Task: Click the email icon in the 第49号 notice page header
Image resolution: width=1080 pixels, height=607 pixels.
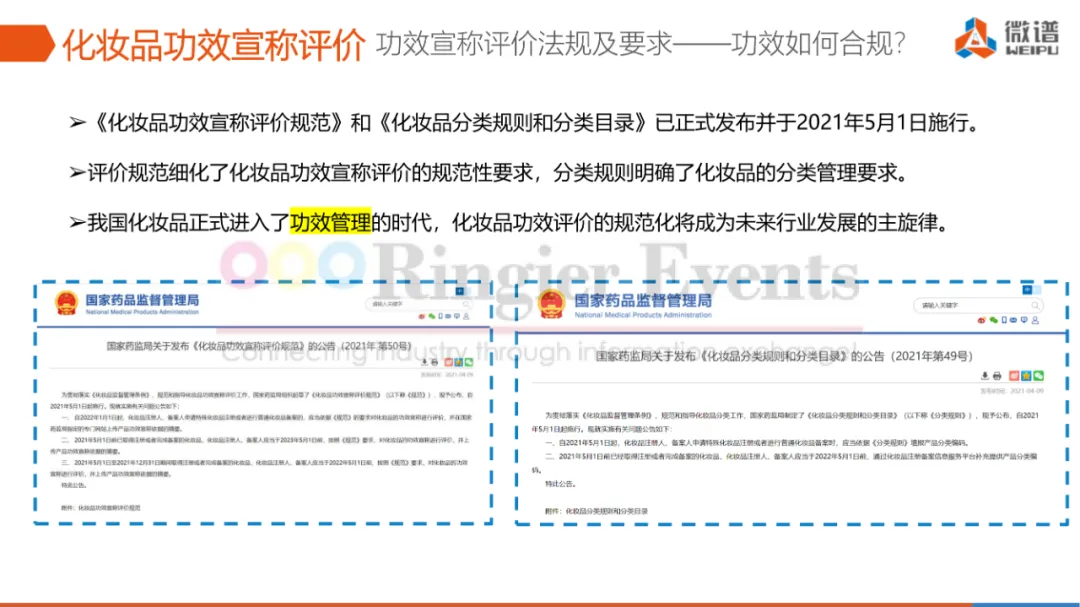Action: pyautogui.click(x=1014, y=320)
